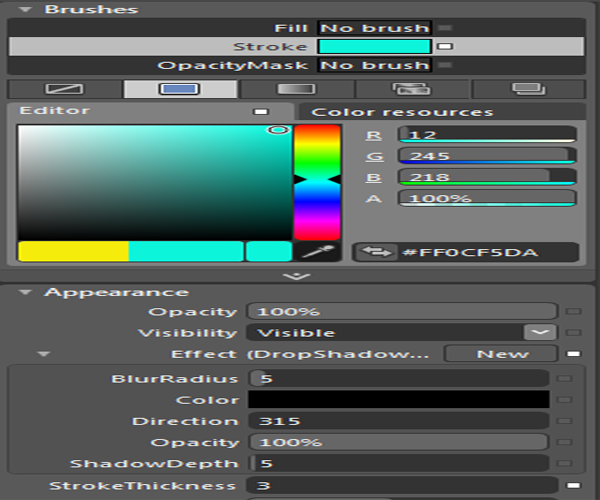Click the G channel label
This screenshot has height=500, width=600.
click(375, 156)
